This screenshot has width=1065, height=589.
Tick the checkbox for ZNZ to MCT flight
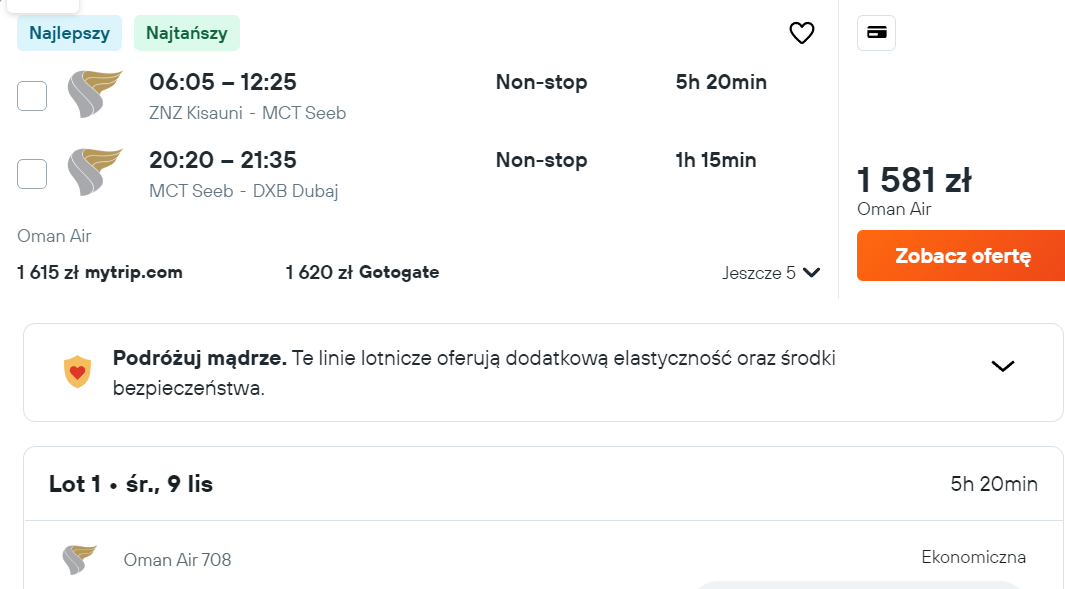32,96
